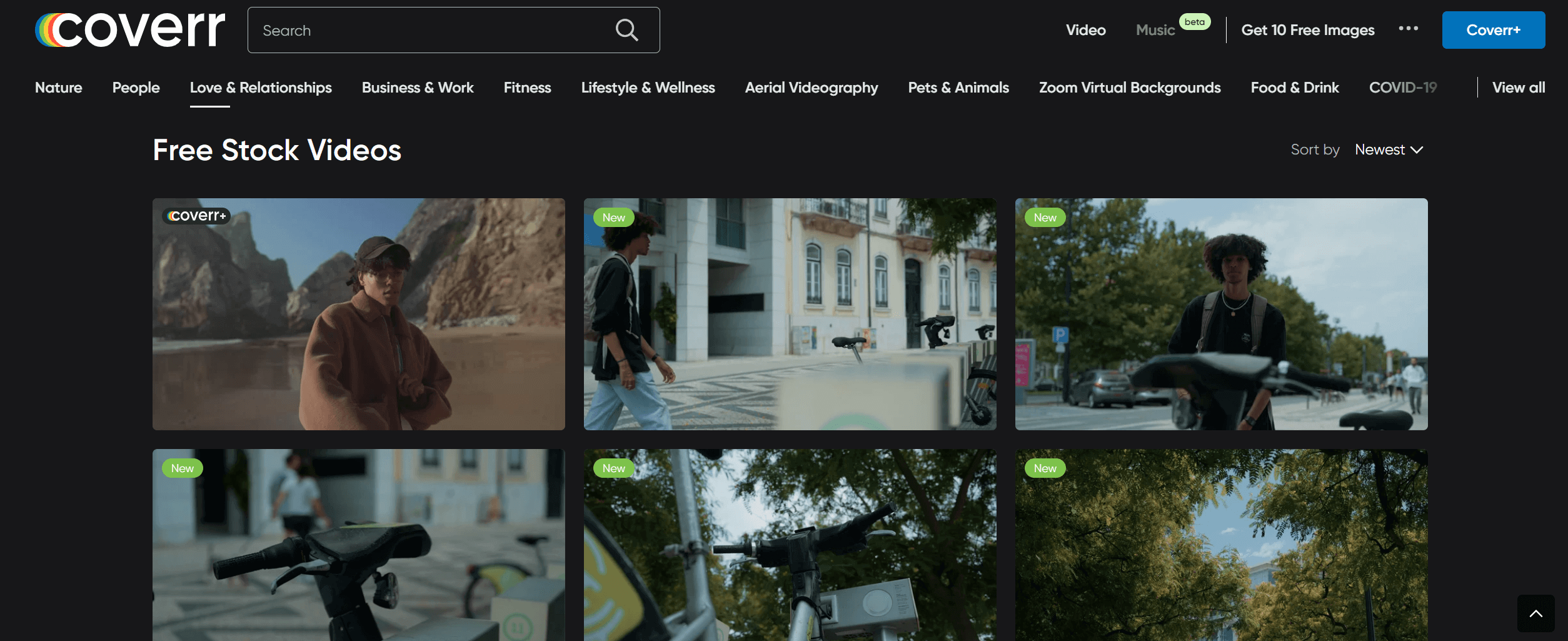Viewport: 1568px width, 641px height.
Task: Click the Coverr+ button
Action: [x=1494, y=29]
